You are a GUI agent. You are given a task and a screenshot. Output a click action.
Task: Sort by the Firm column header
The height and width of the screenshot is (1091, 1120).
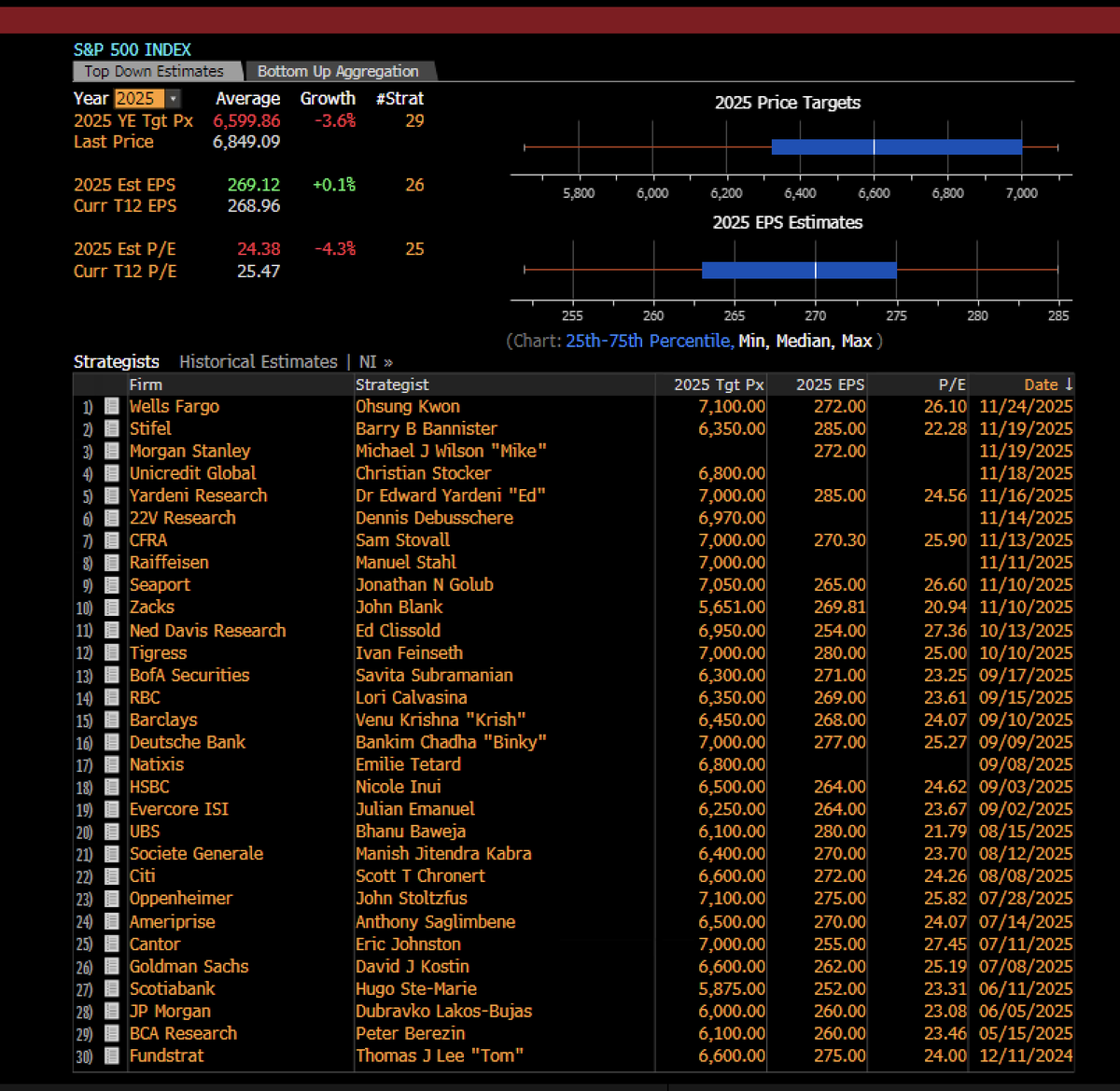click(x=146, y=385)
